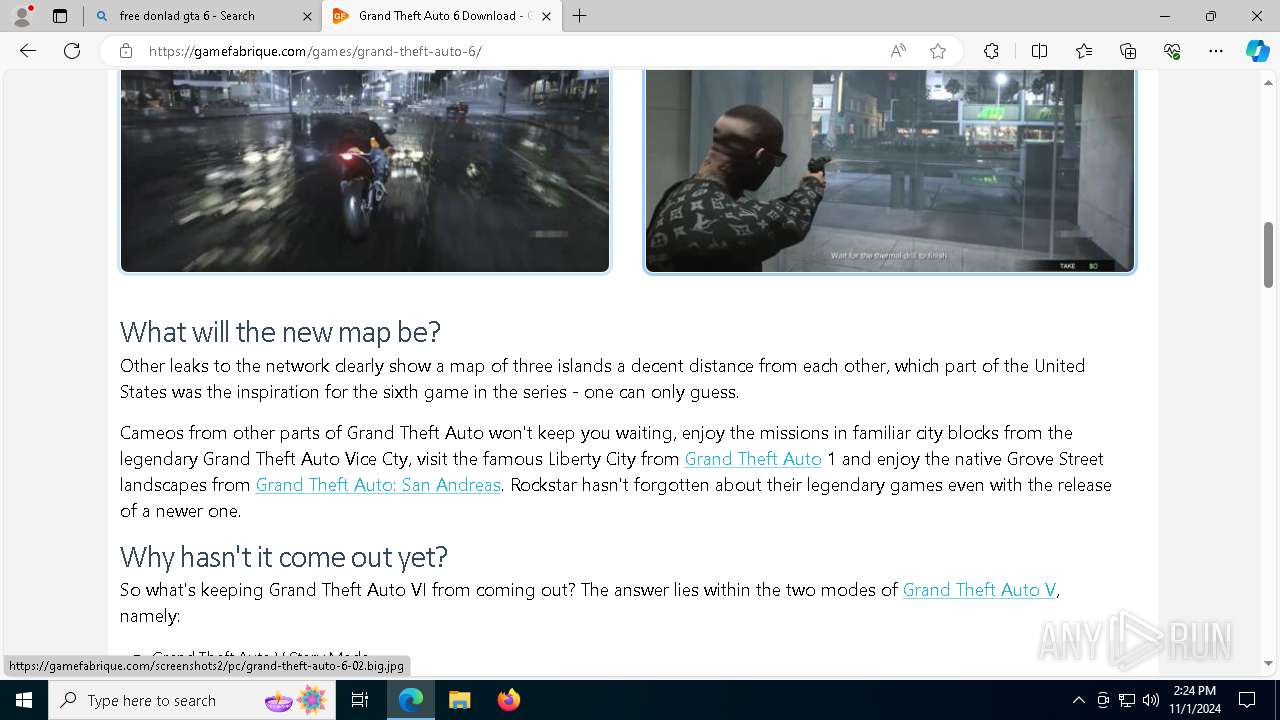Follow the 'Grand Theft Auto: San Andreas' link
Screen dimensions: 1280x720
(378, 485)
